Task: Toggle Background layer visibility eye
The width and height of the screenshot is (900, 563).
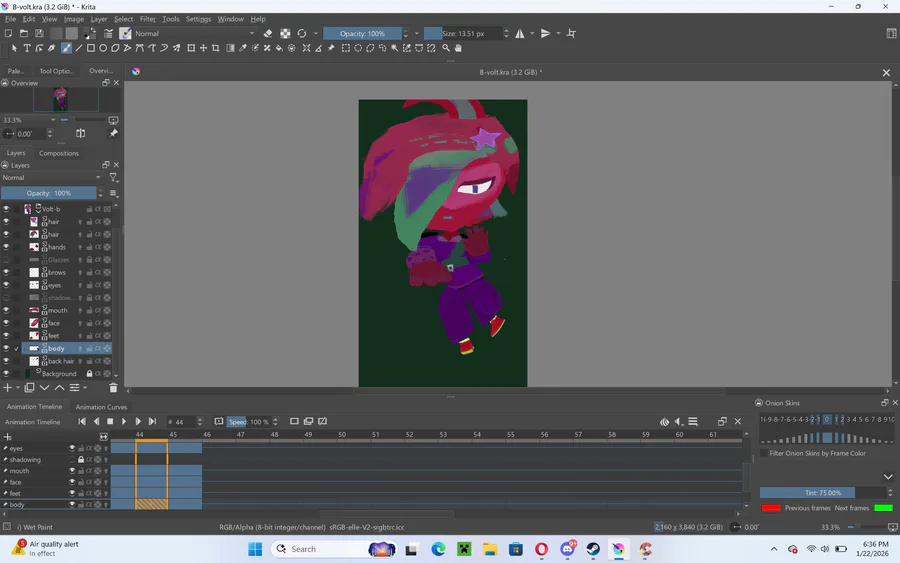Action: pyautogui.click(x=6, y=374)
